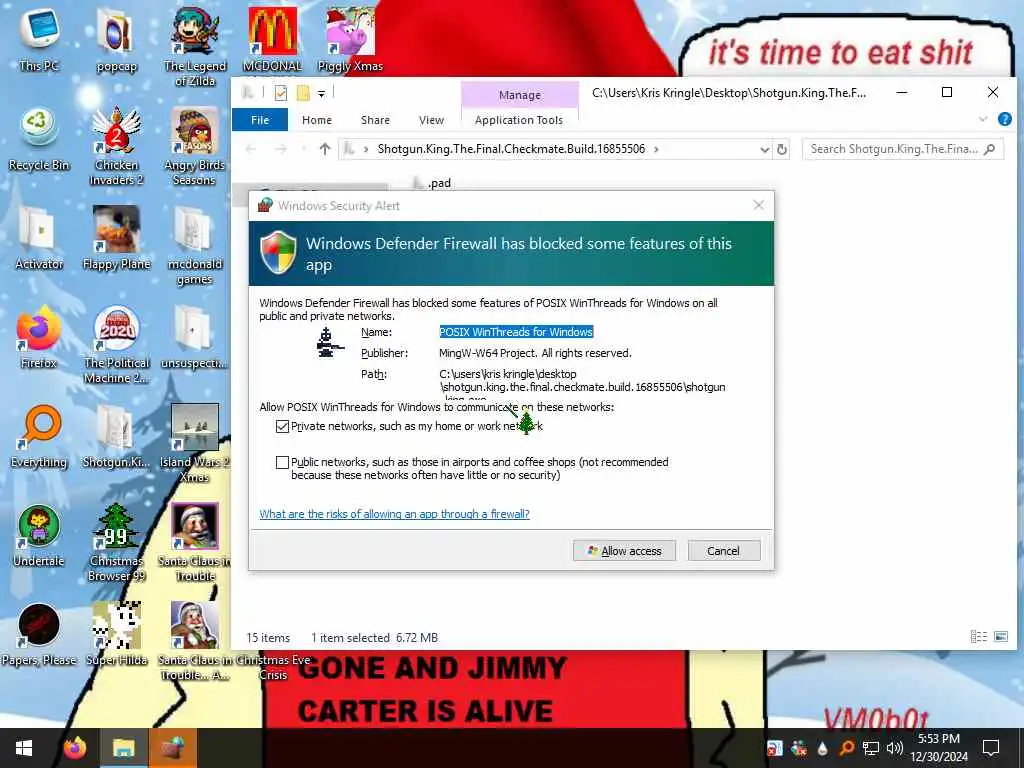1024x768 pixels.
Task: Launch Santa Claus in Trouble shortcut
Action: tap(195, 541)
